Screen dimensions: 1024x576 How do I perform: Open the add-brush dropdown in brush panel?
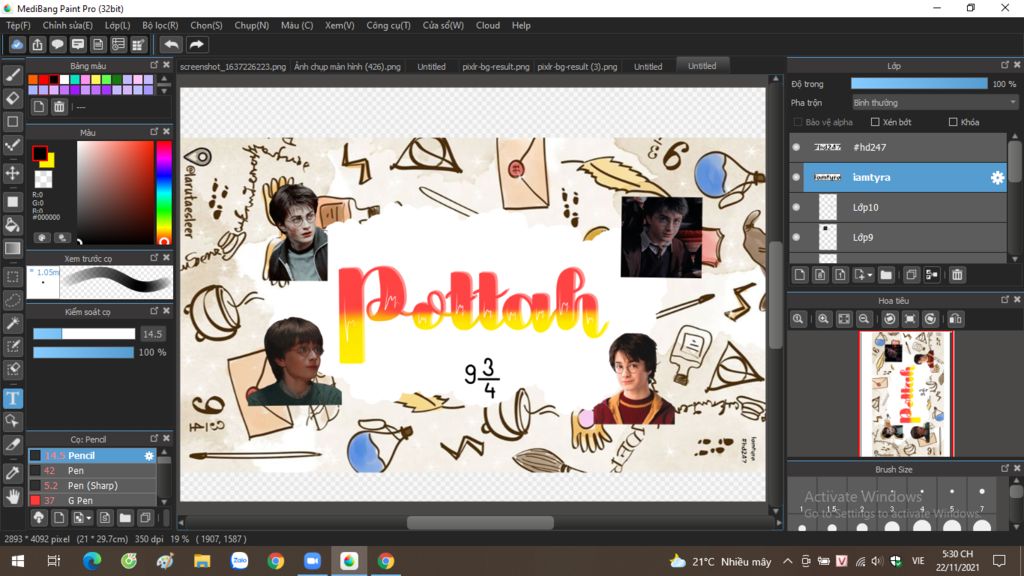pos(89,518)
